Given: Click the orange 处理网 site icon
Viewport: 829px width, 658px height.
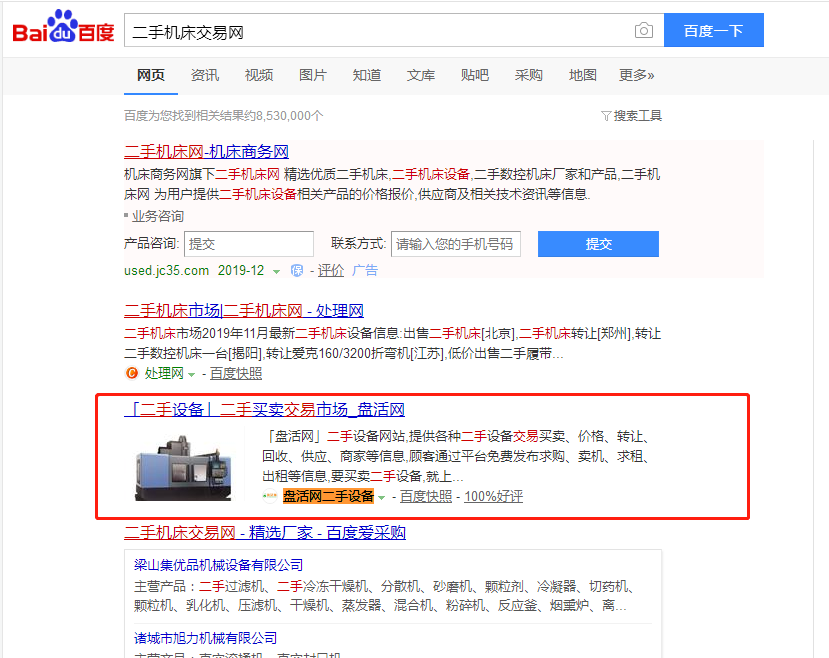Looking at the screenshot, I should [132, 373].
